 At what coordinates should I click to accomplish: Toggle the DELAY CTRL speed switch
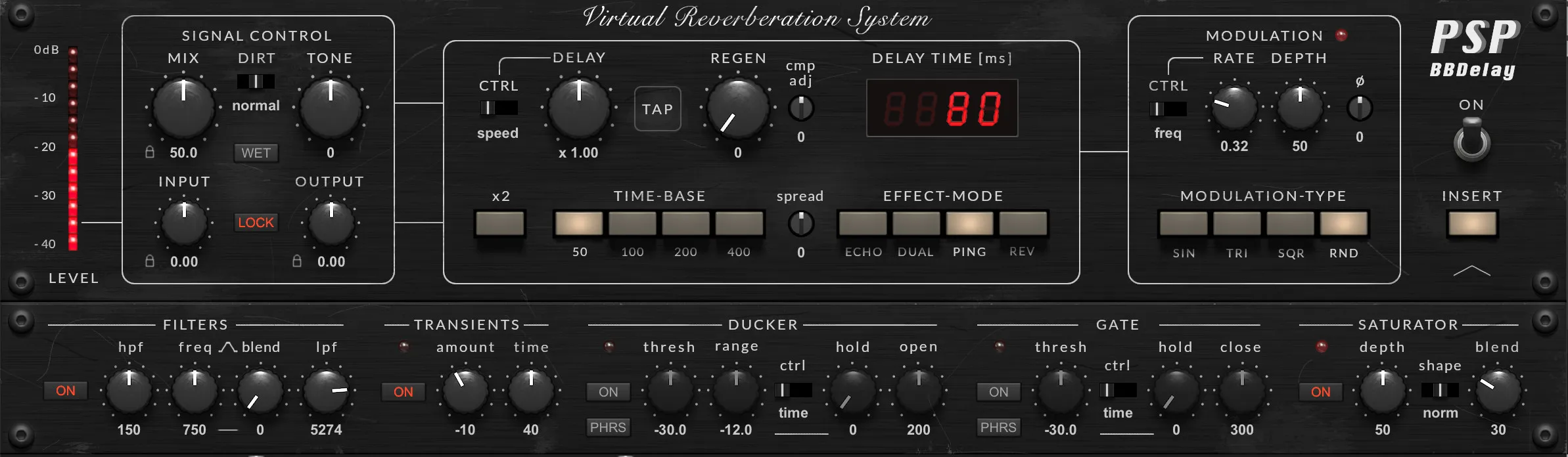pyautogui.click(x=499, y=108)
